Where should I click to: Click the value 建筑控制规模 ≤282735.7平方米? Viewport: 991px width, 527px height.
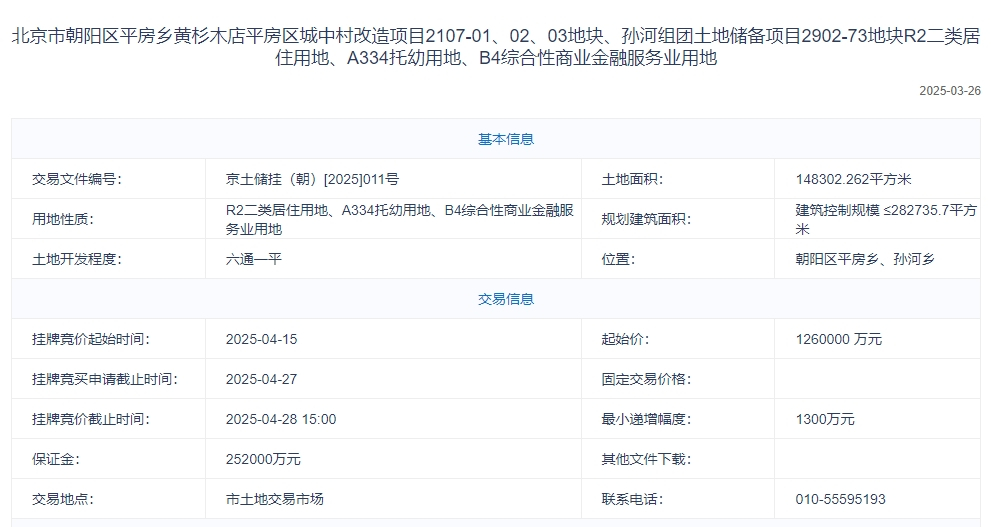pos(886,219)
